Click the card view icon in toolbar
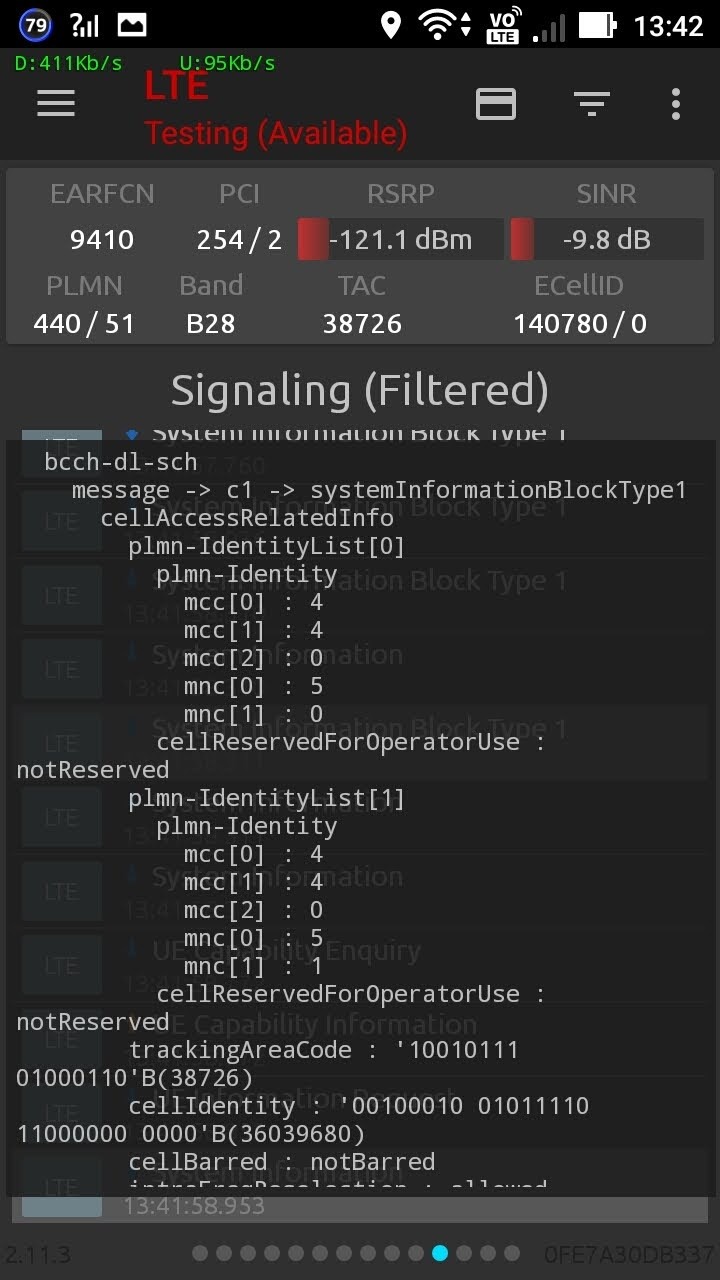This screenshot has height=1280, width=720. [496, 104]
